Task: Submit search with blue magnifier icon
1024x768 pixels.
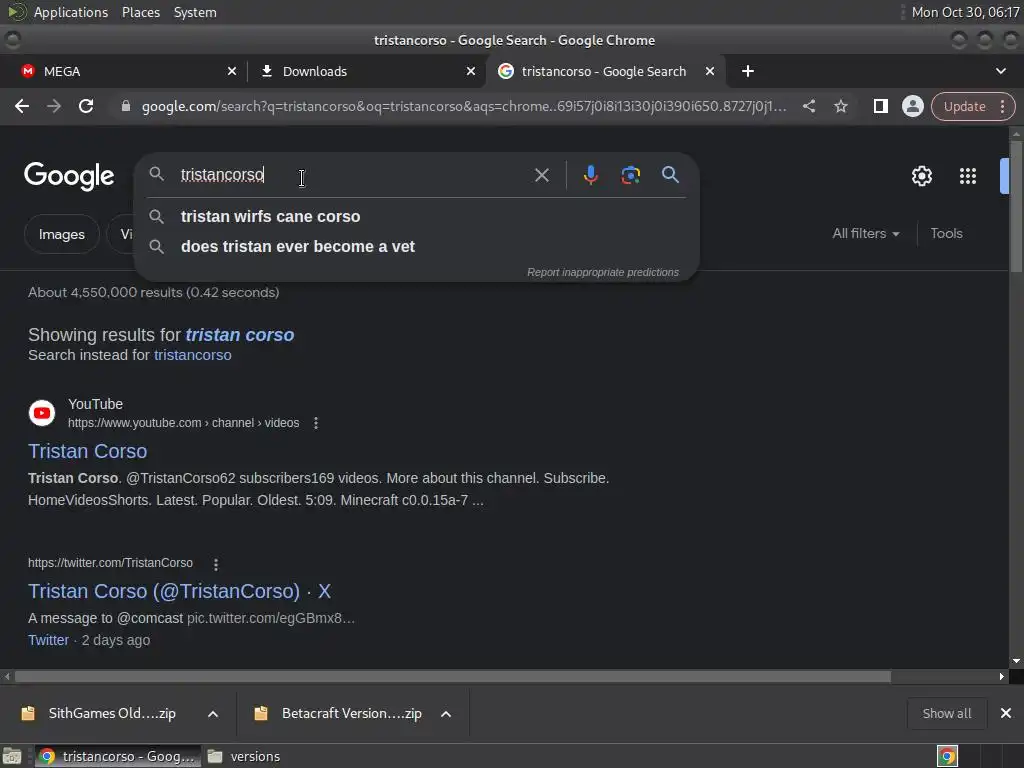Action: point(670,175)
